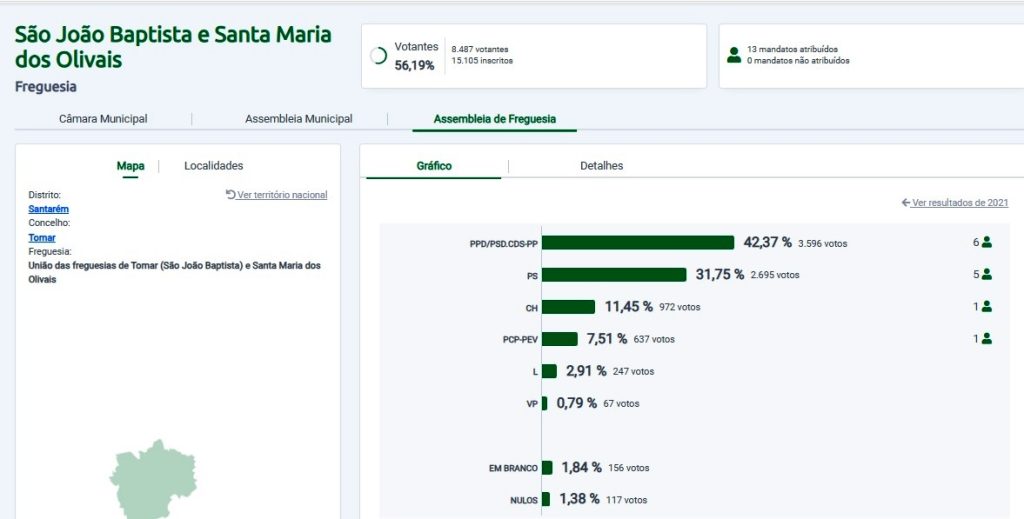Image resolution: width=1024 pixels, height=519 pixels.
Task: Switch to the Localidades tab
Action: coord(213,166)
